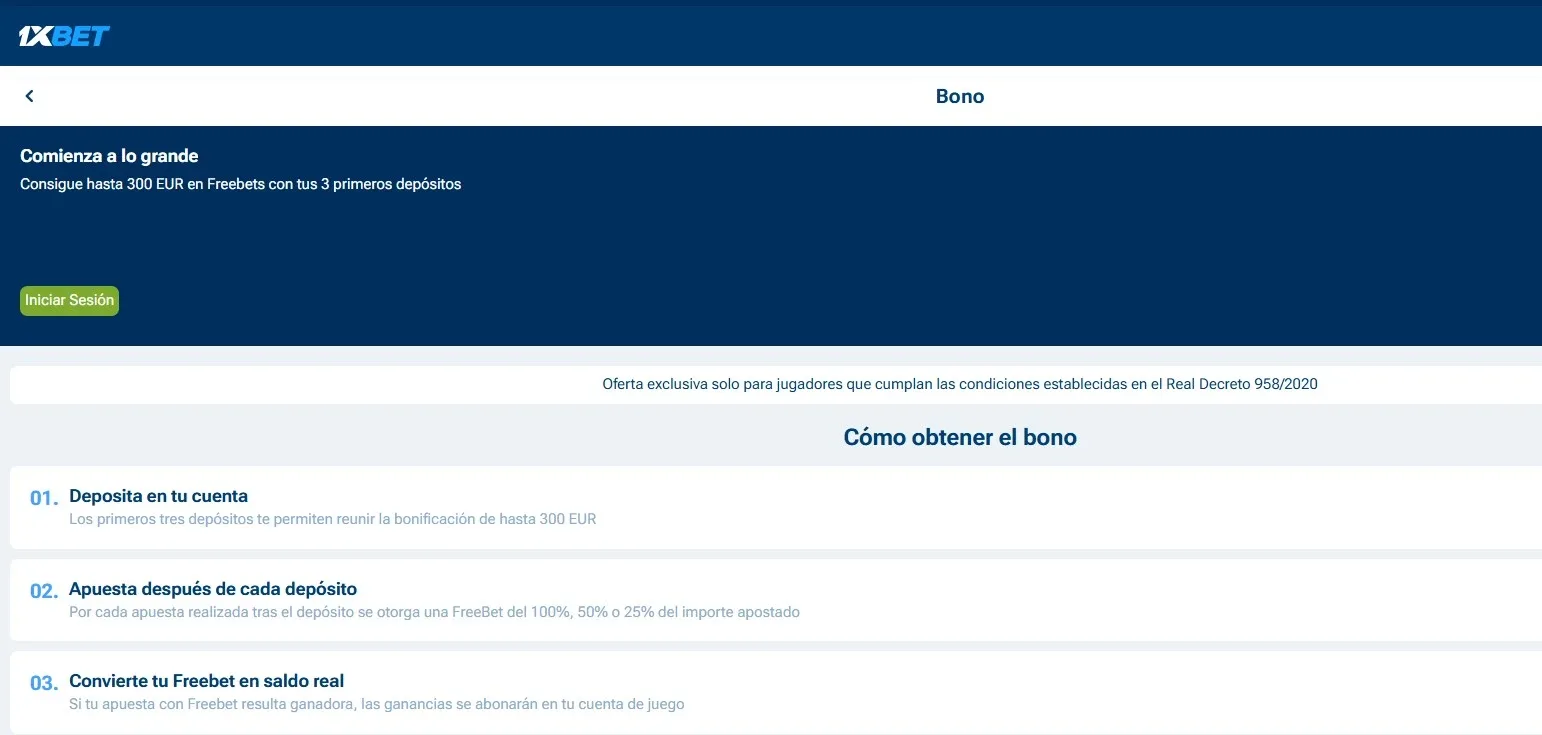Click the Bono page title
This screenshot has width=1542, height=735.
pyautogui.click(x=960, y=96)
